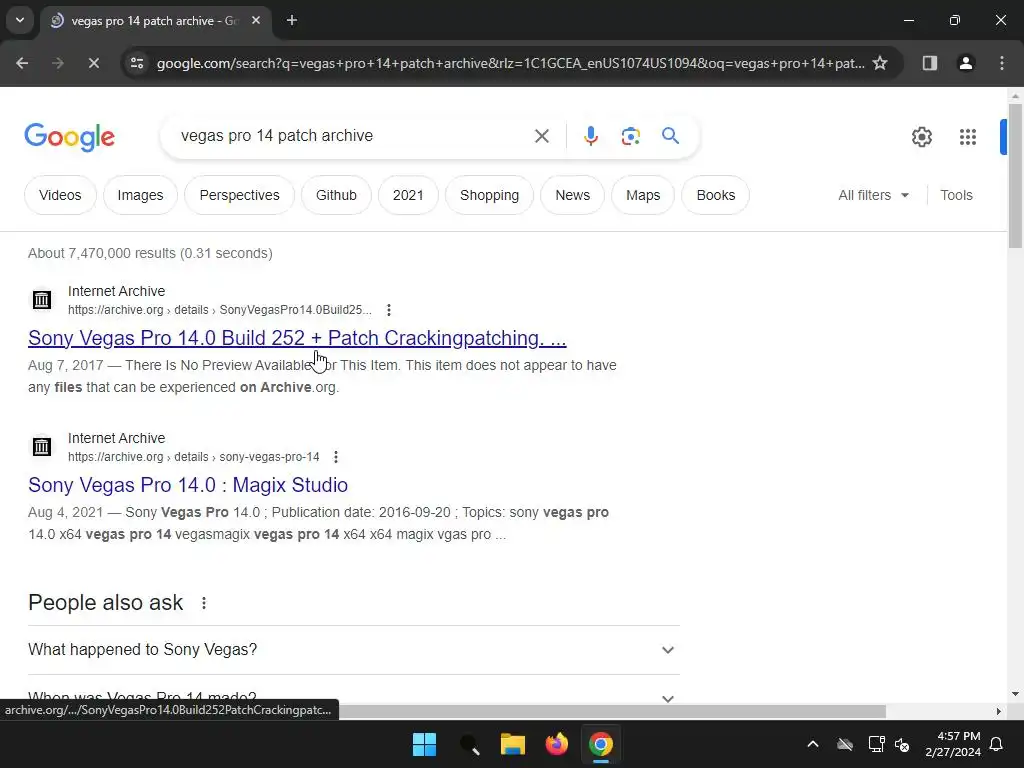Screen dimensions: 1024x768
Task: Open Sony Vegas Pro 14.0 Build 252 link
Action: (297, 338)
